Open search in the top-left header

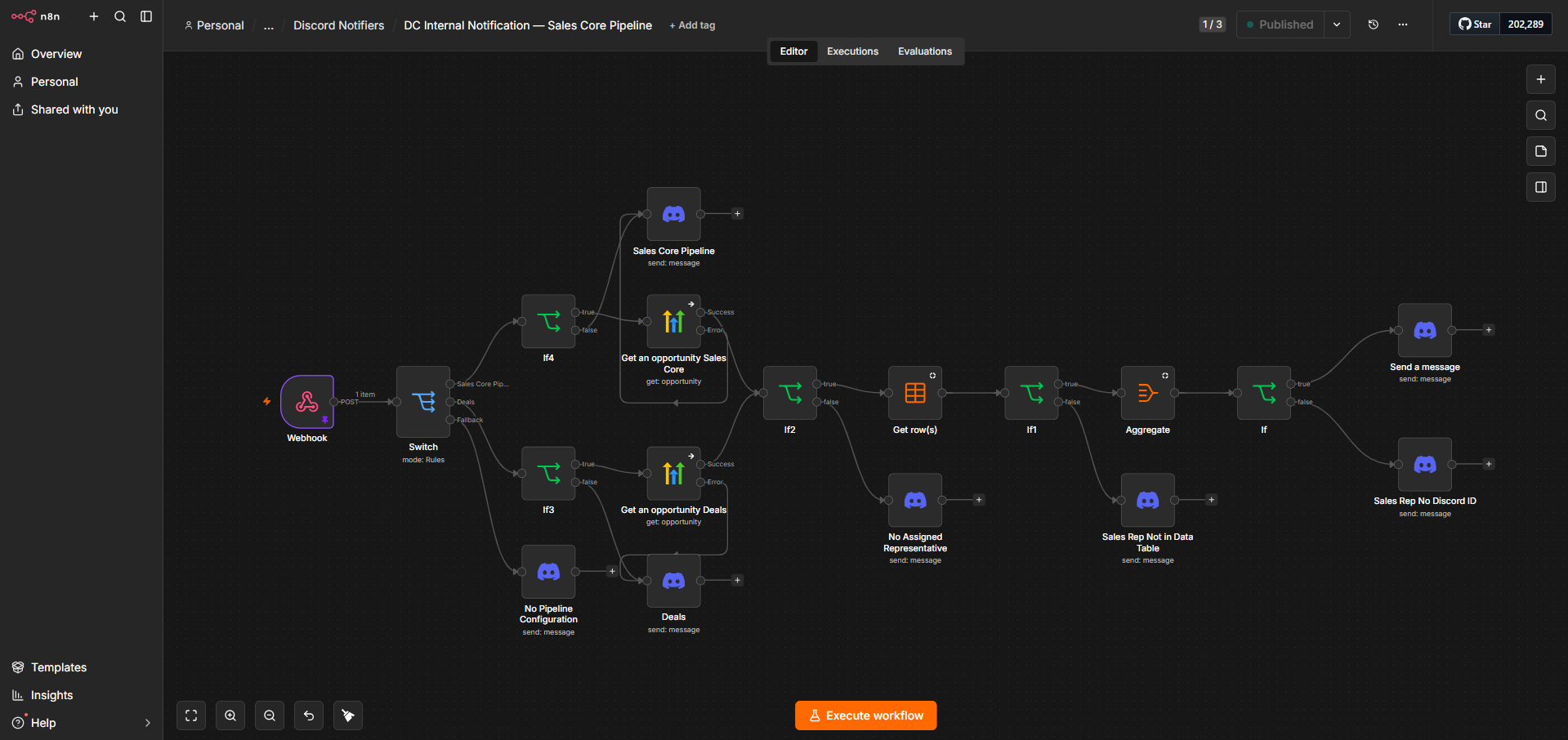pos(120,16)
